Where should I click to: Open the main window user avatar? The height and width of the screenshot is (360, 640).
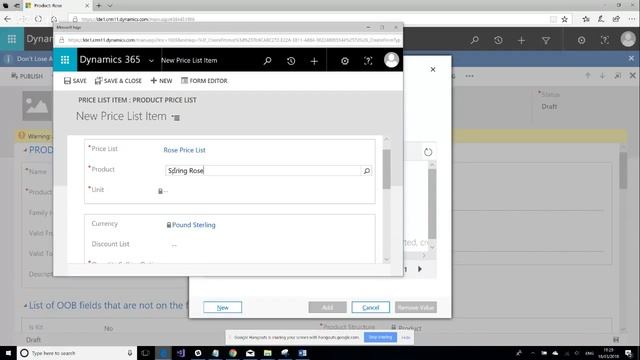[628, 39]
